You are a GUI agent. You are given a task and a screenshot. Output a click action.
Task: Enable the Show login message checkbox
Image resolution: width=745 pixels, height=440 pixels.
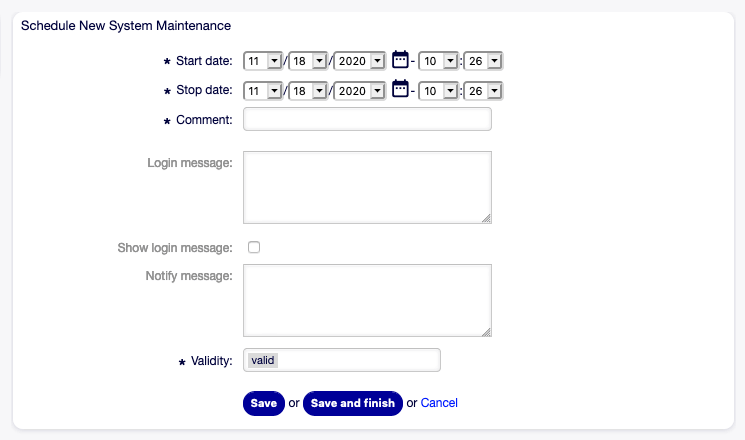[x=254, y=247]
